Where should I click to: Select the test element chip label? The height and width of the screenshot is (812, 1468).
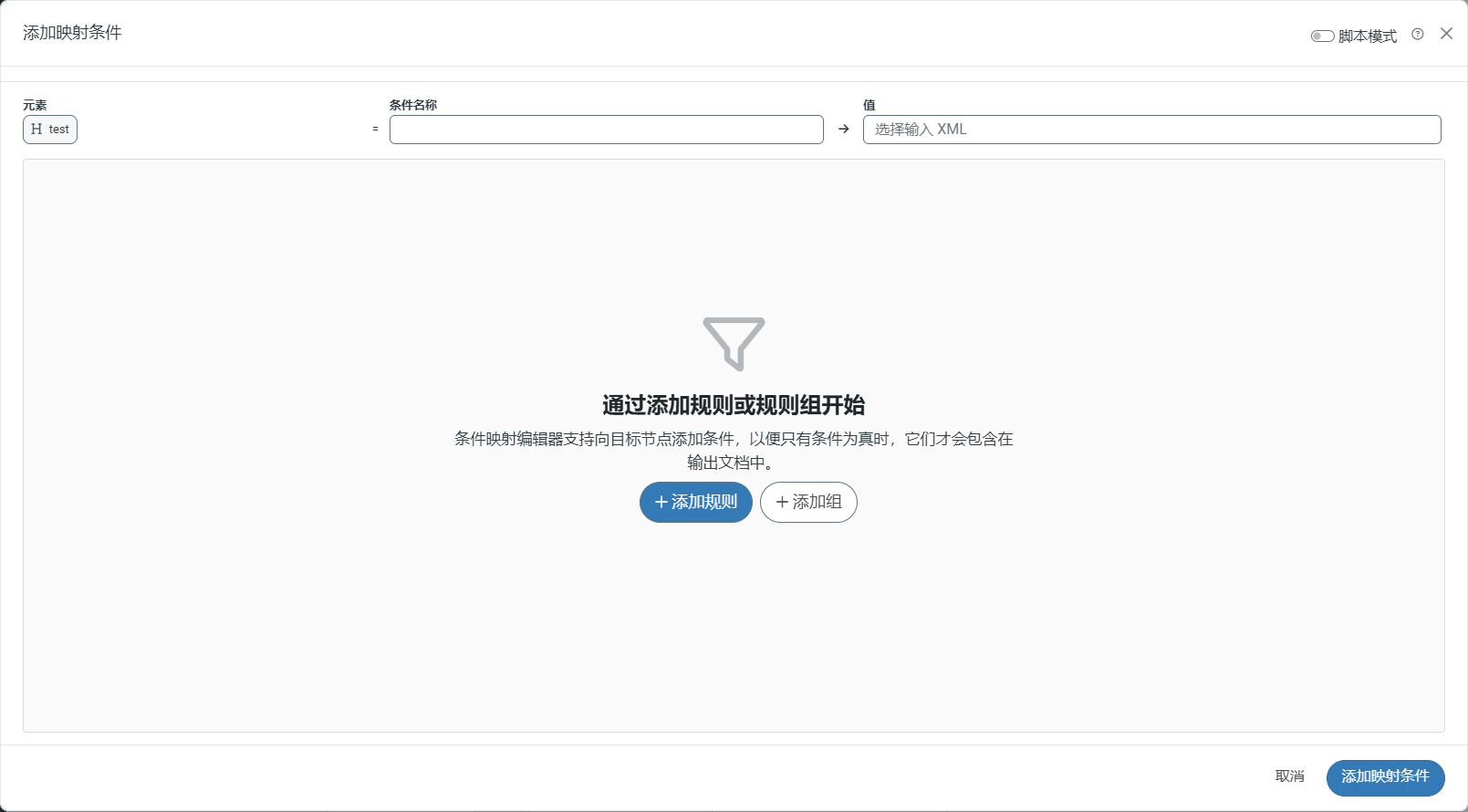coord(59,130)
